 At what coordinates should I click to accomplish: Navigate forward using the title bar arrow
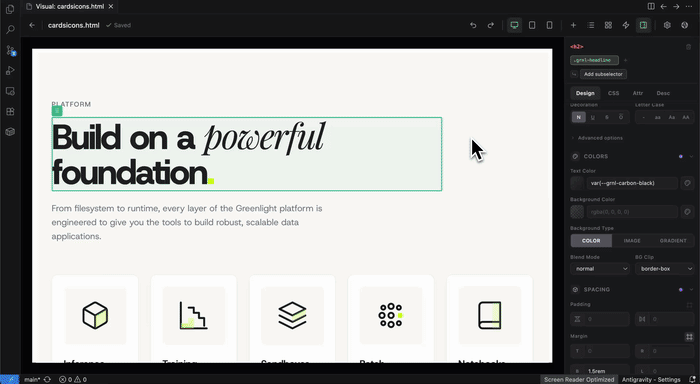[x=676, y=6]
